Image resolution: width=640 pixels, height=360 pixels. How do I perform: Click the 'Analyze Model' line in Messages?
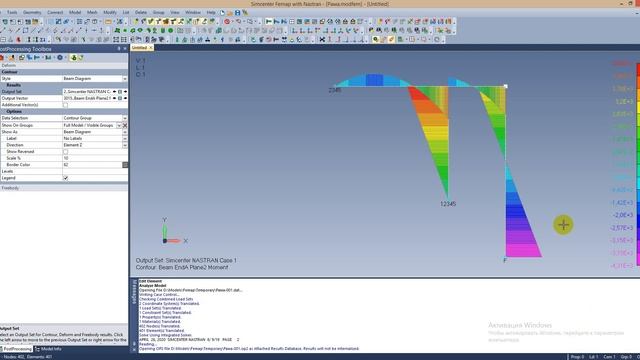coord(152,286)
